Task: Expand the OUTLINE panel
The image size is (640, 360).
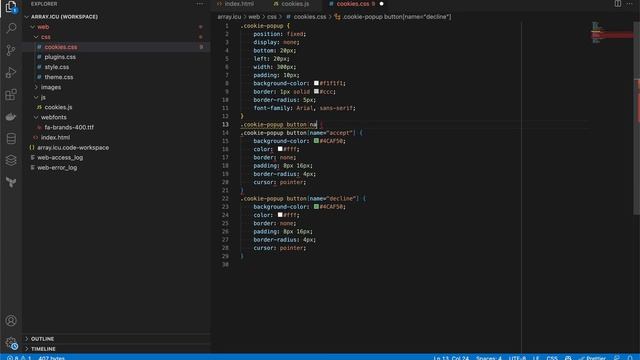Action: tap(27, 339)
